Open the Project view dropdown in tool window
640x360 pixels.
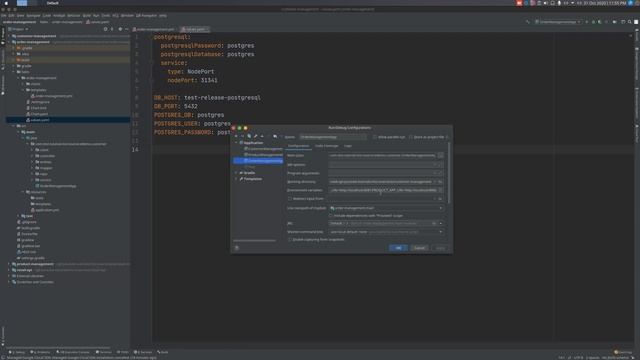point(19,29)
